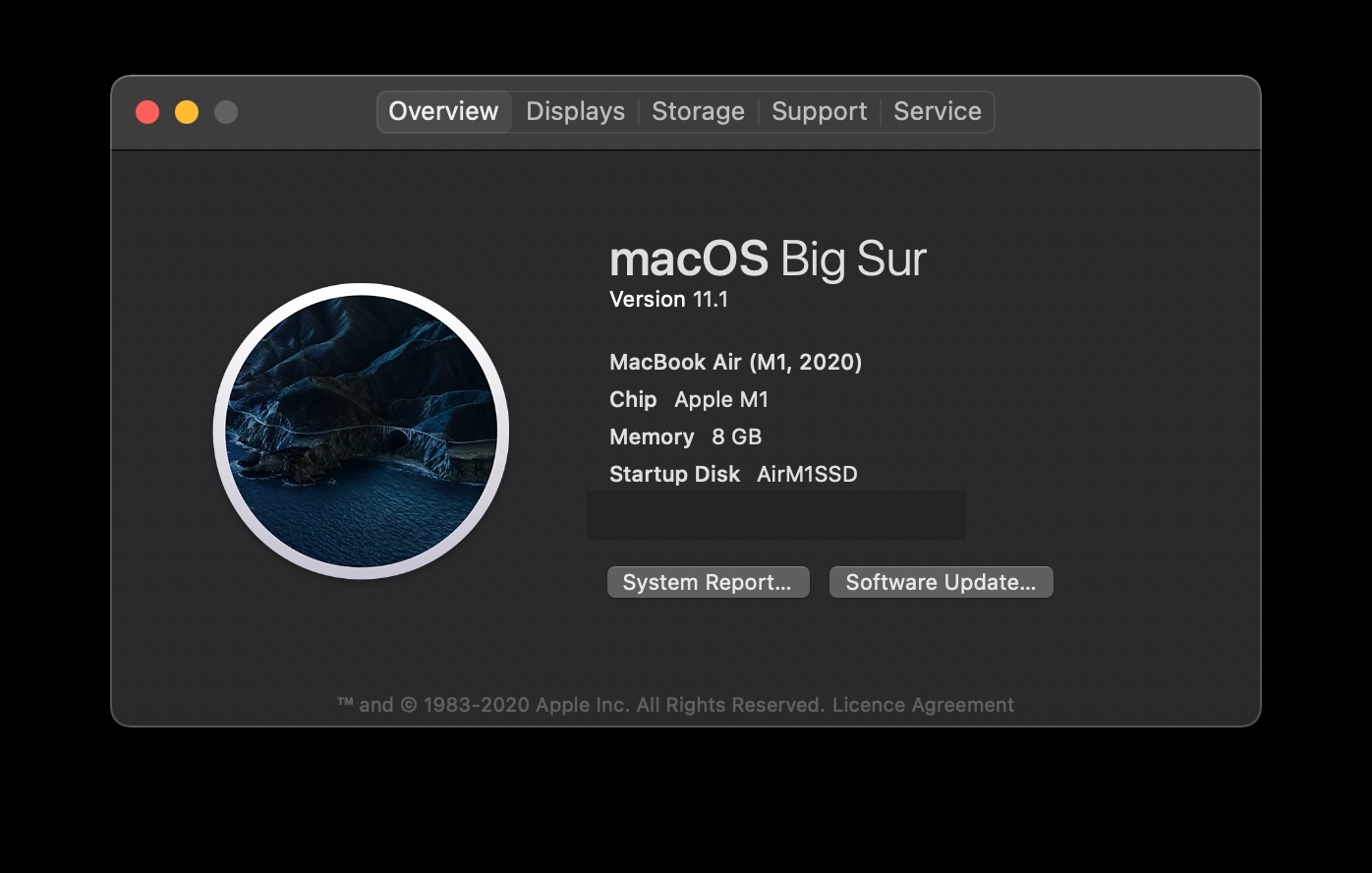Open the Displays tab
Image resolution: width=1372 pixels, height=873 pixels.
click(x=575, y=111)
